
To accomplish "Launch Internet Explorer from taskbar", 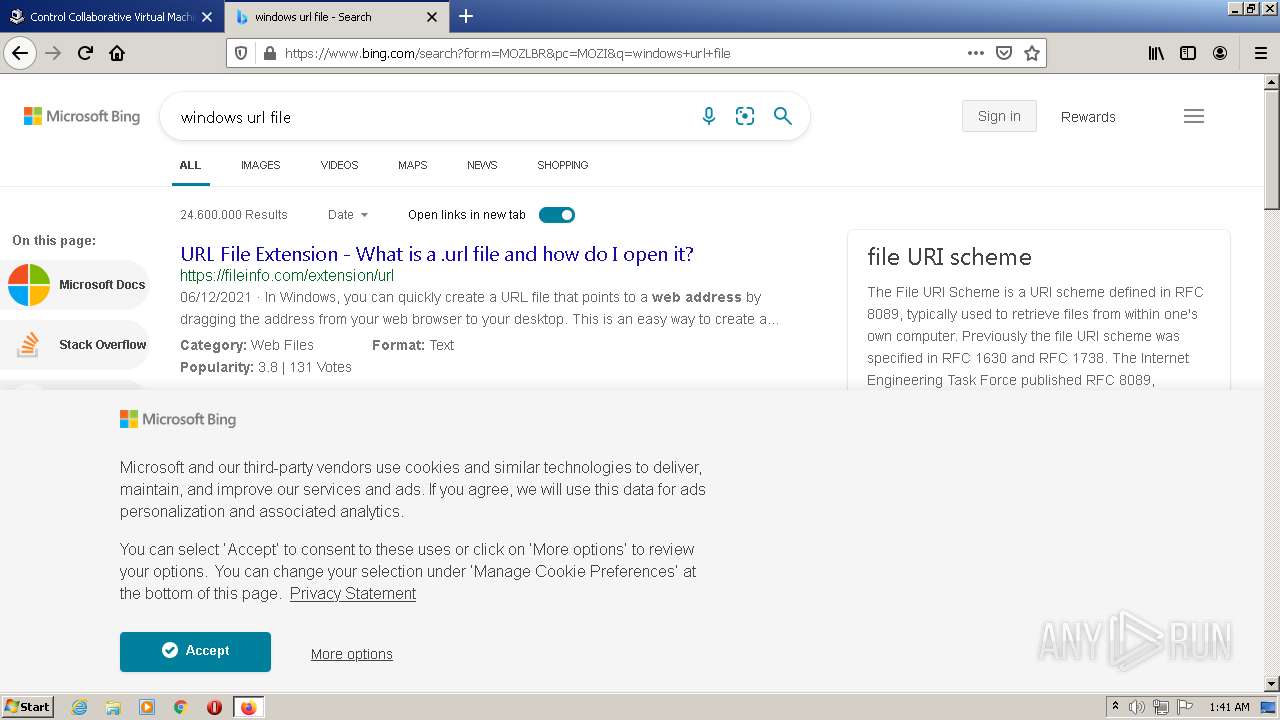I will click(80, 707).
